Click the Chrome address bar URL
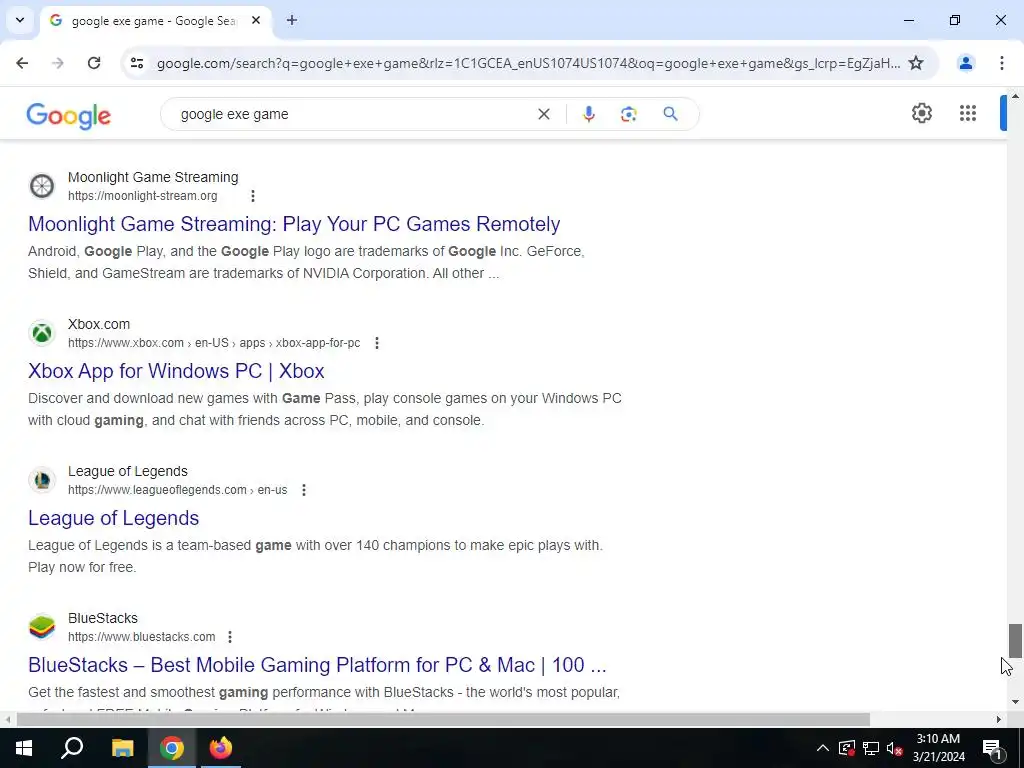 (x=528, y=63)
